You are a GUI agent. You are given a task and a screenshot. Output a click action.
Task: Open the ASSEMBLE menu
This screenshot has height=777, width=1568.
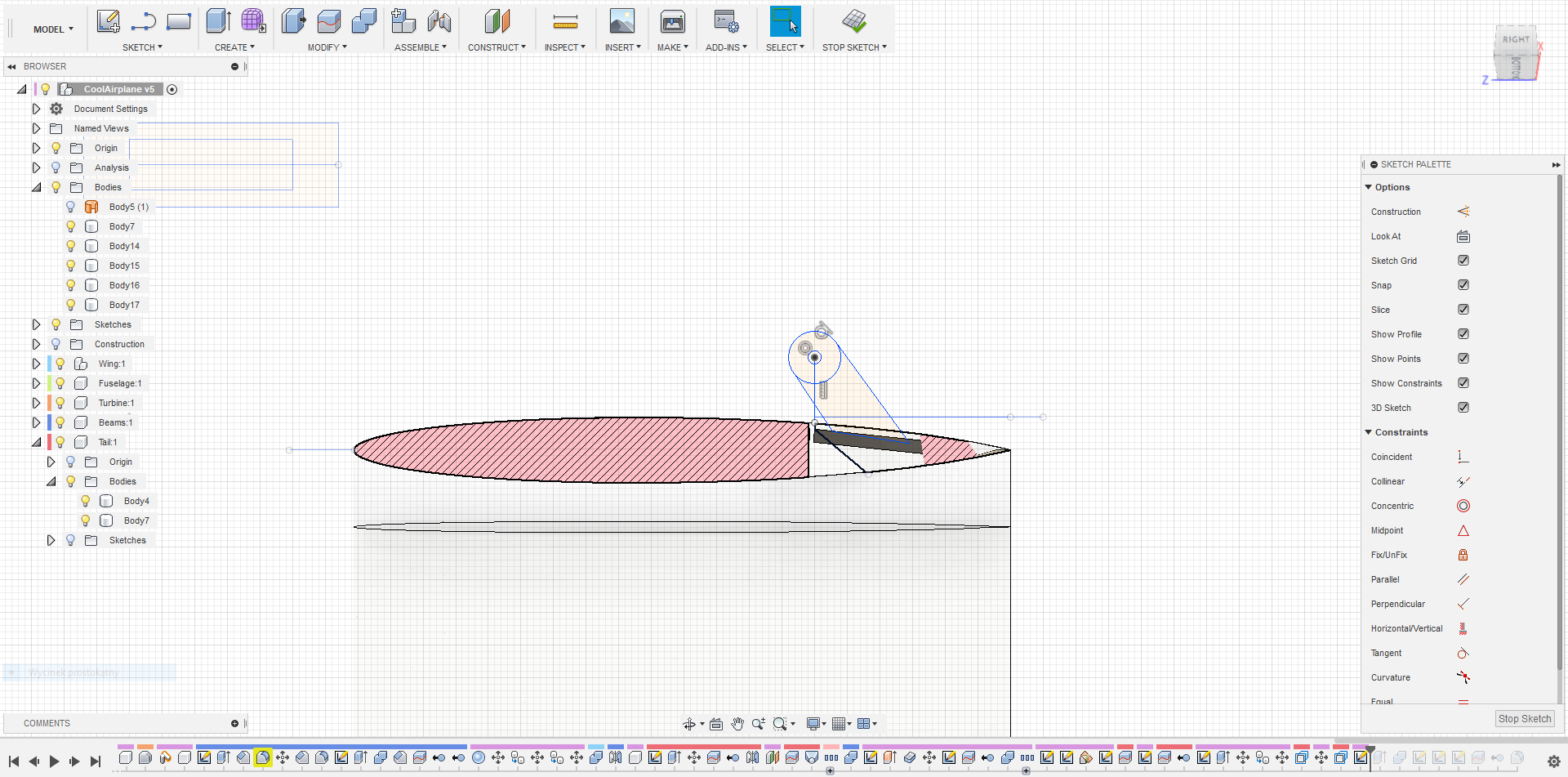[x=421, y=47]
